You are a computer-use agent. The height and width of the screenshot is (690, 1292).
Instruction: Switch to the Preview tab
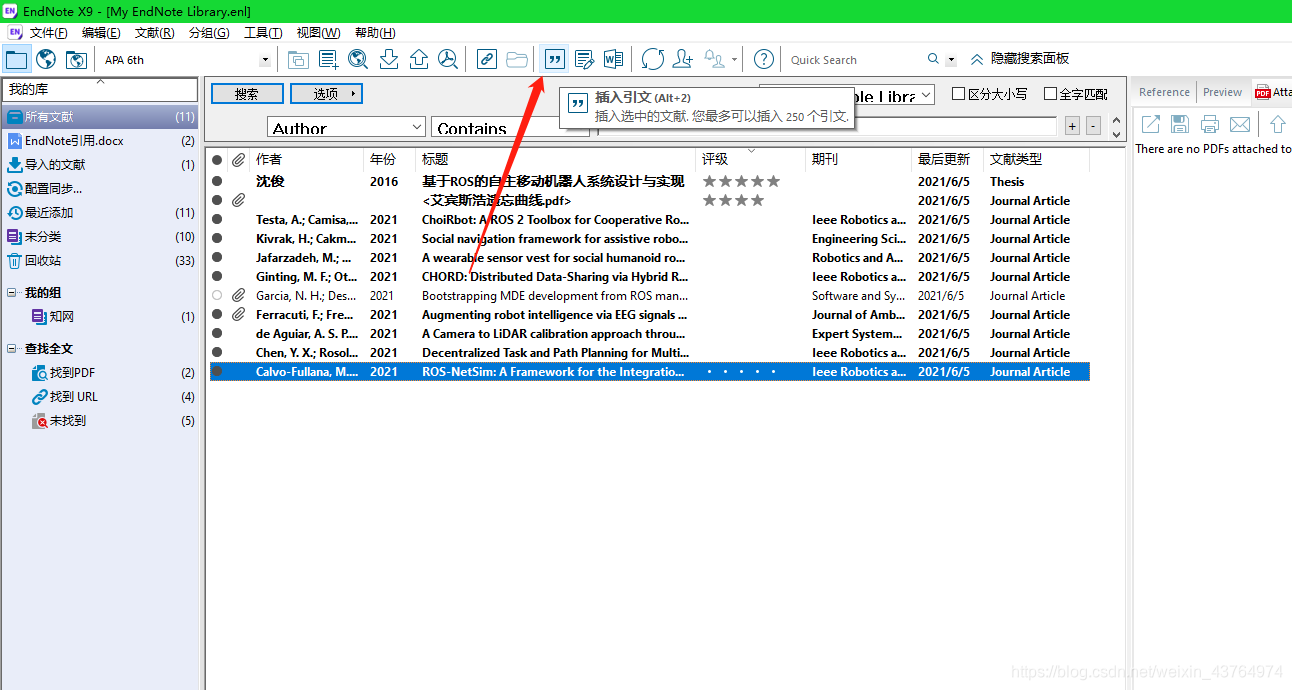(1222, 92)
